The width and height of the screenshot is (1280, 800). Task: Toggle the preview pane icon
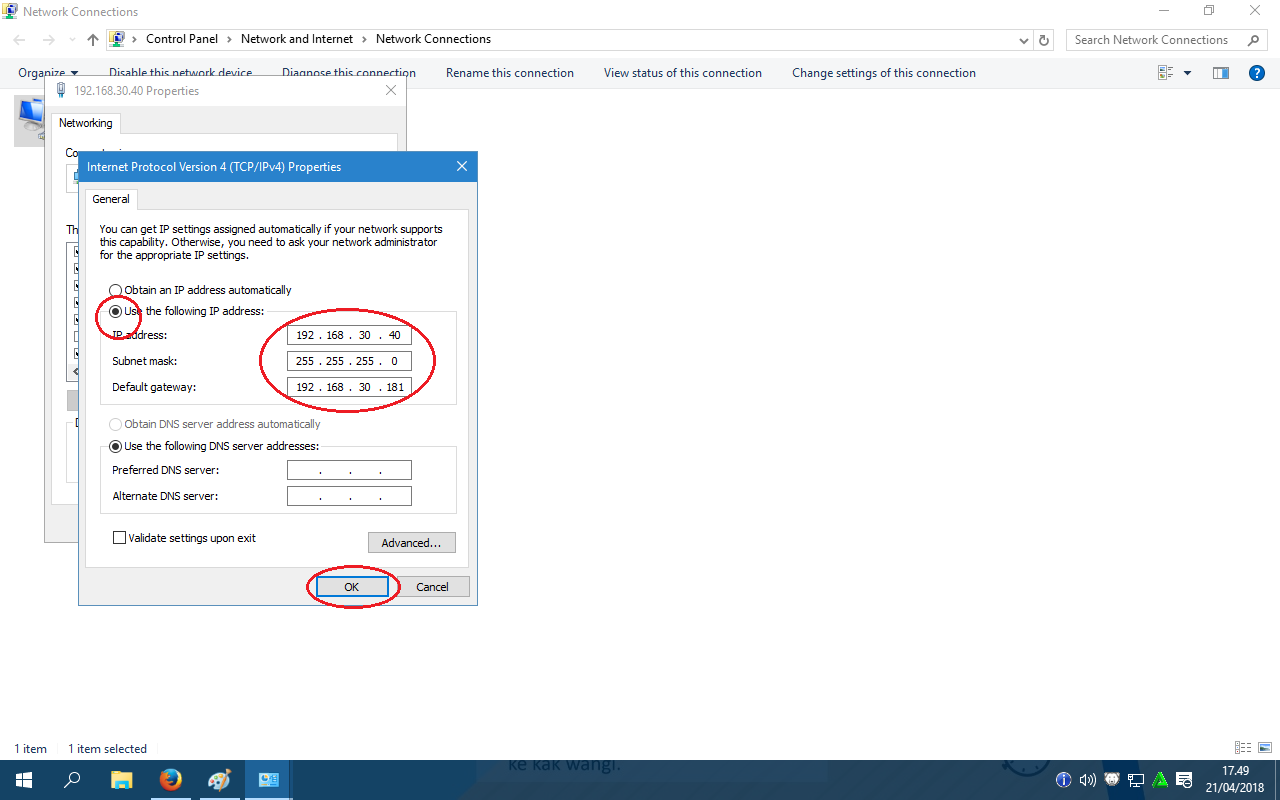pos(1221,72)
